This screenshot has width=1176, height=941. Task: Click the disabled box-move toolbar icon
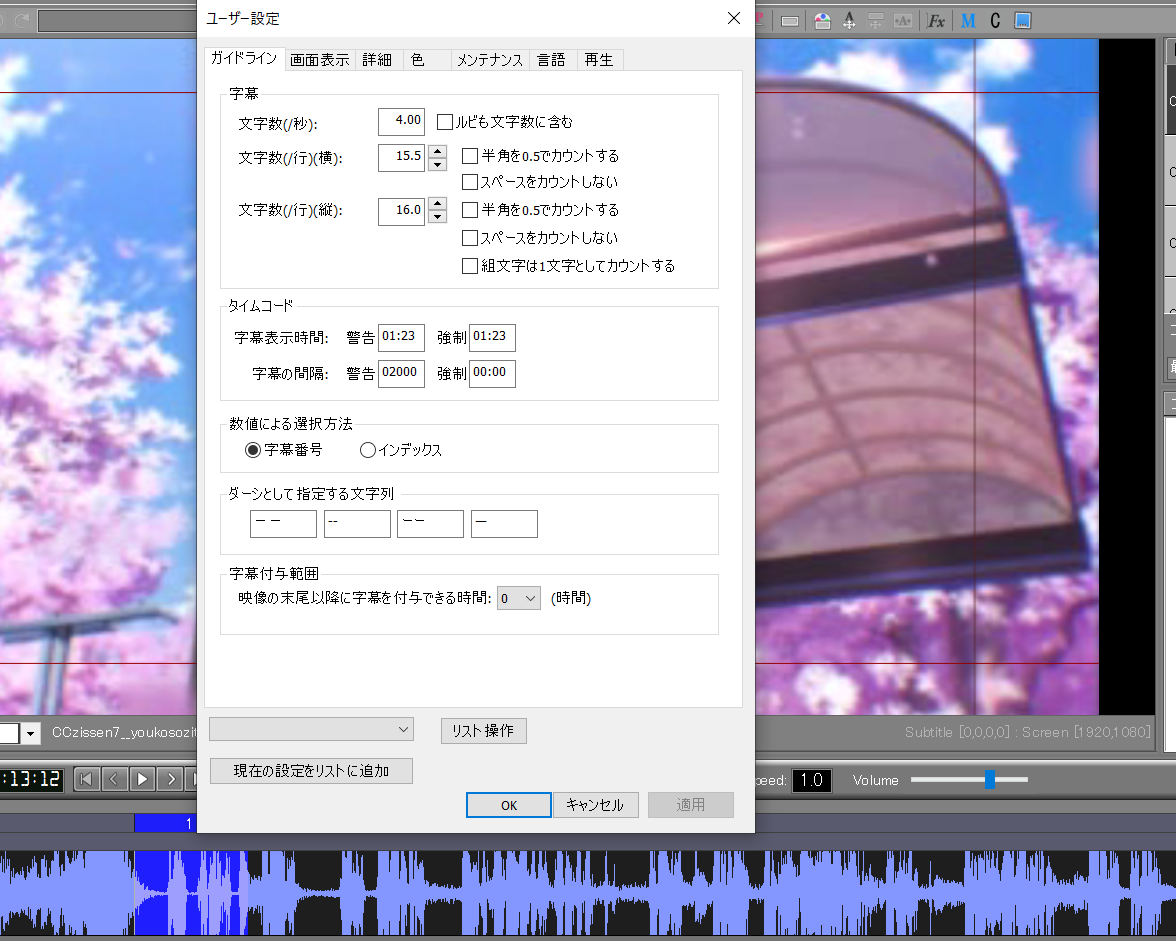(876, 21)
